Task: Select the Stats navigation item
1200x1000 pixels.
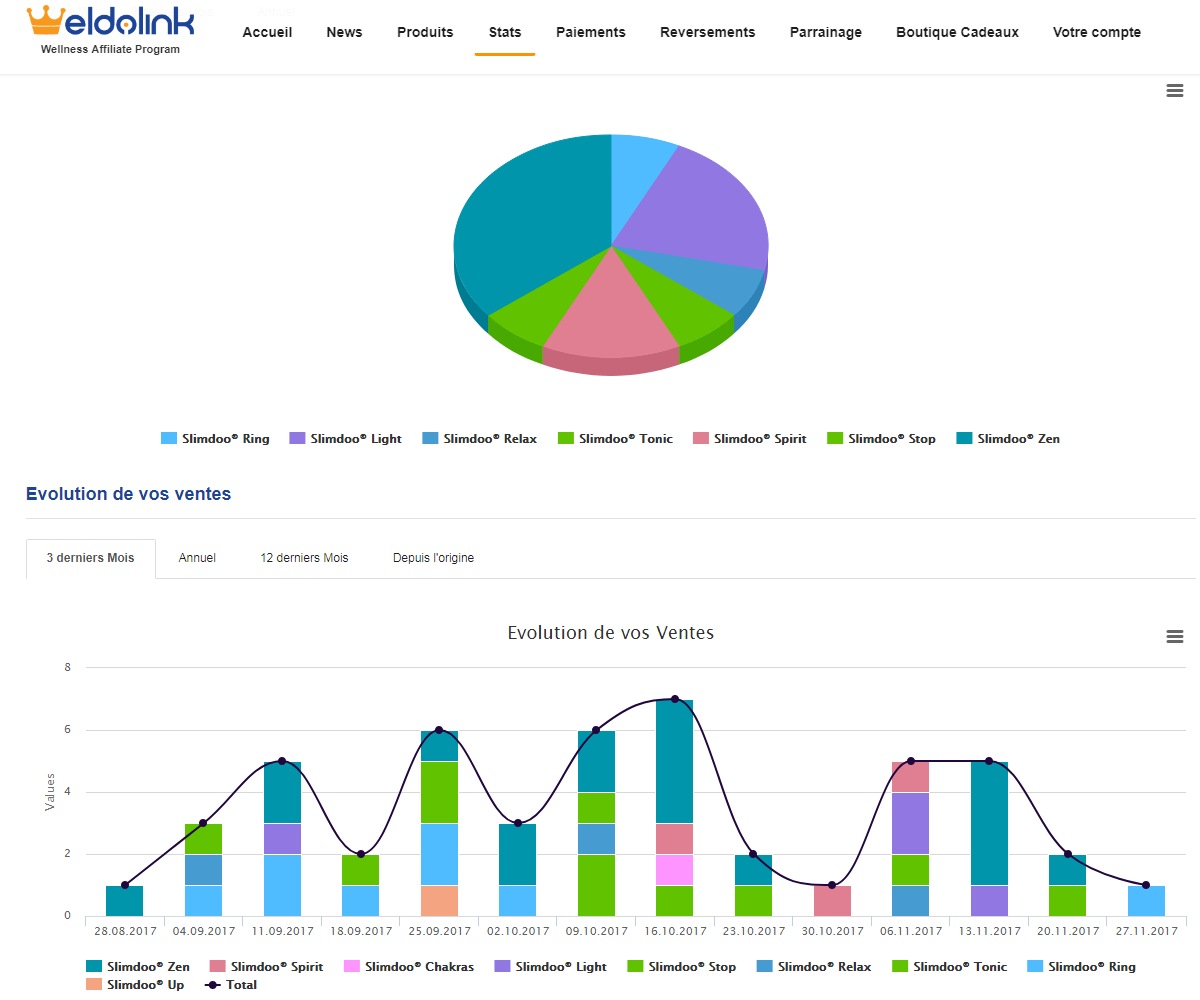Action: click(505, 32)
